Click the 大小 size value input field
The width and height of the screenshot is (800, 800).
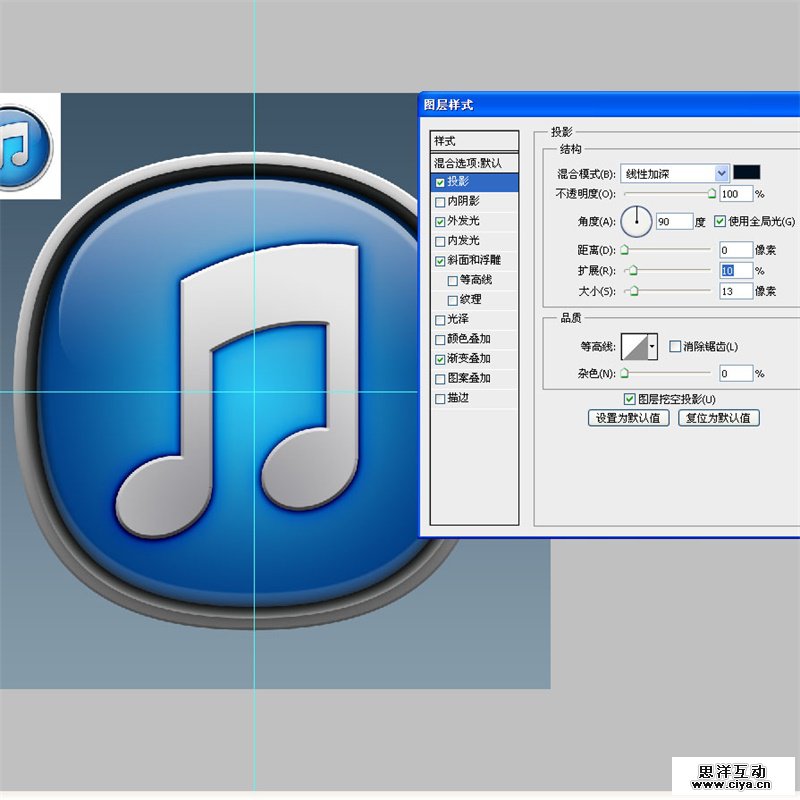point(735,291)
